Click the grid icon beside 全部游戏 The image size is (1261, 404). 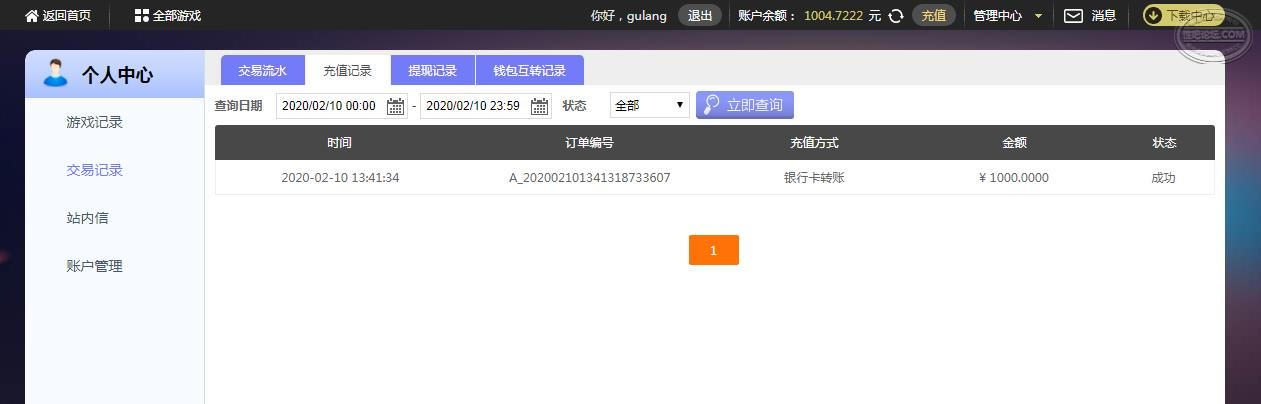(141, 16)
